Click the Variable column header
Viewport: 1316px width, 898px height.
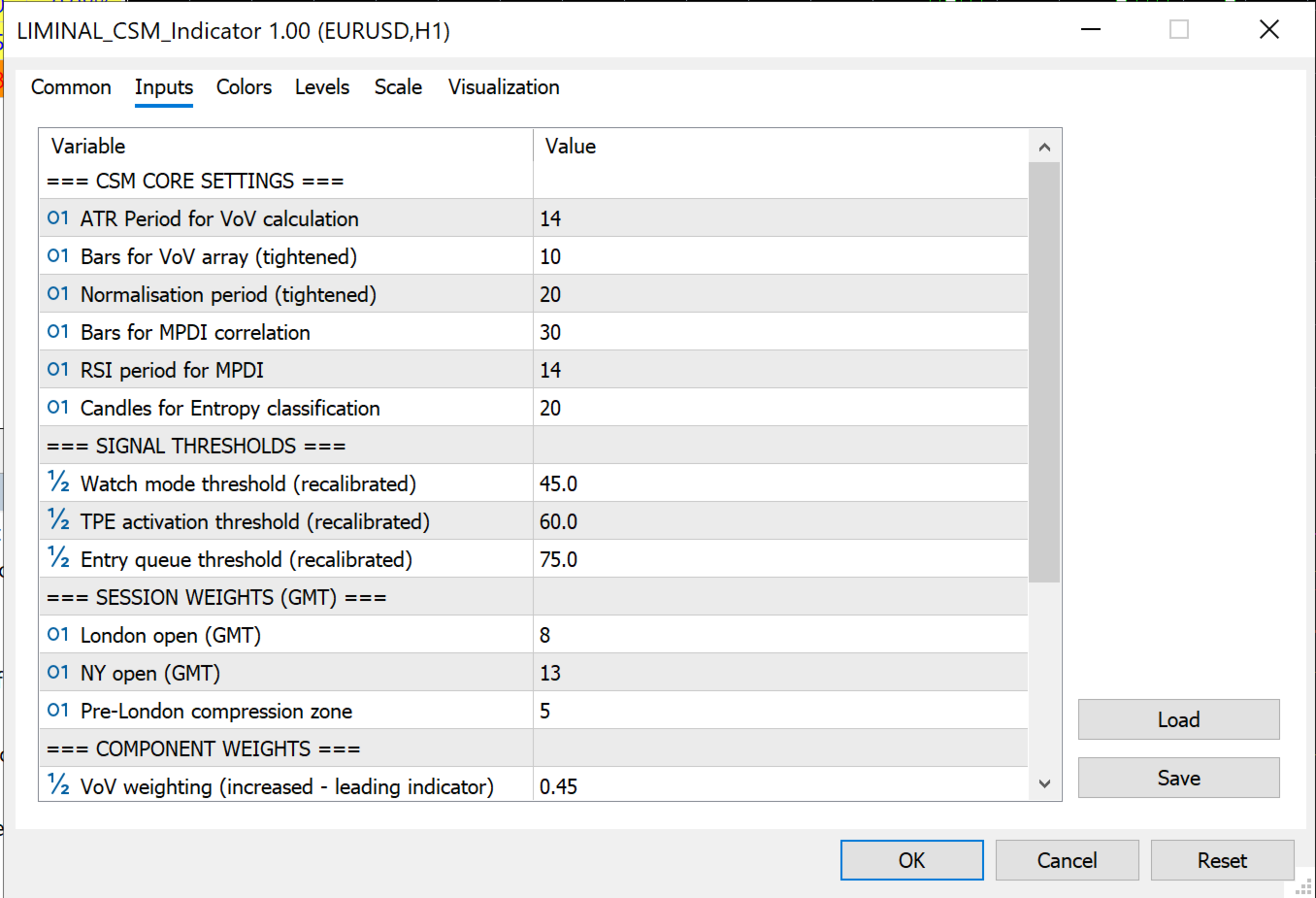286,146
